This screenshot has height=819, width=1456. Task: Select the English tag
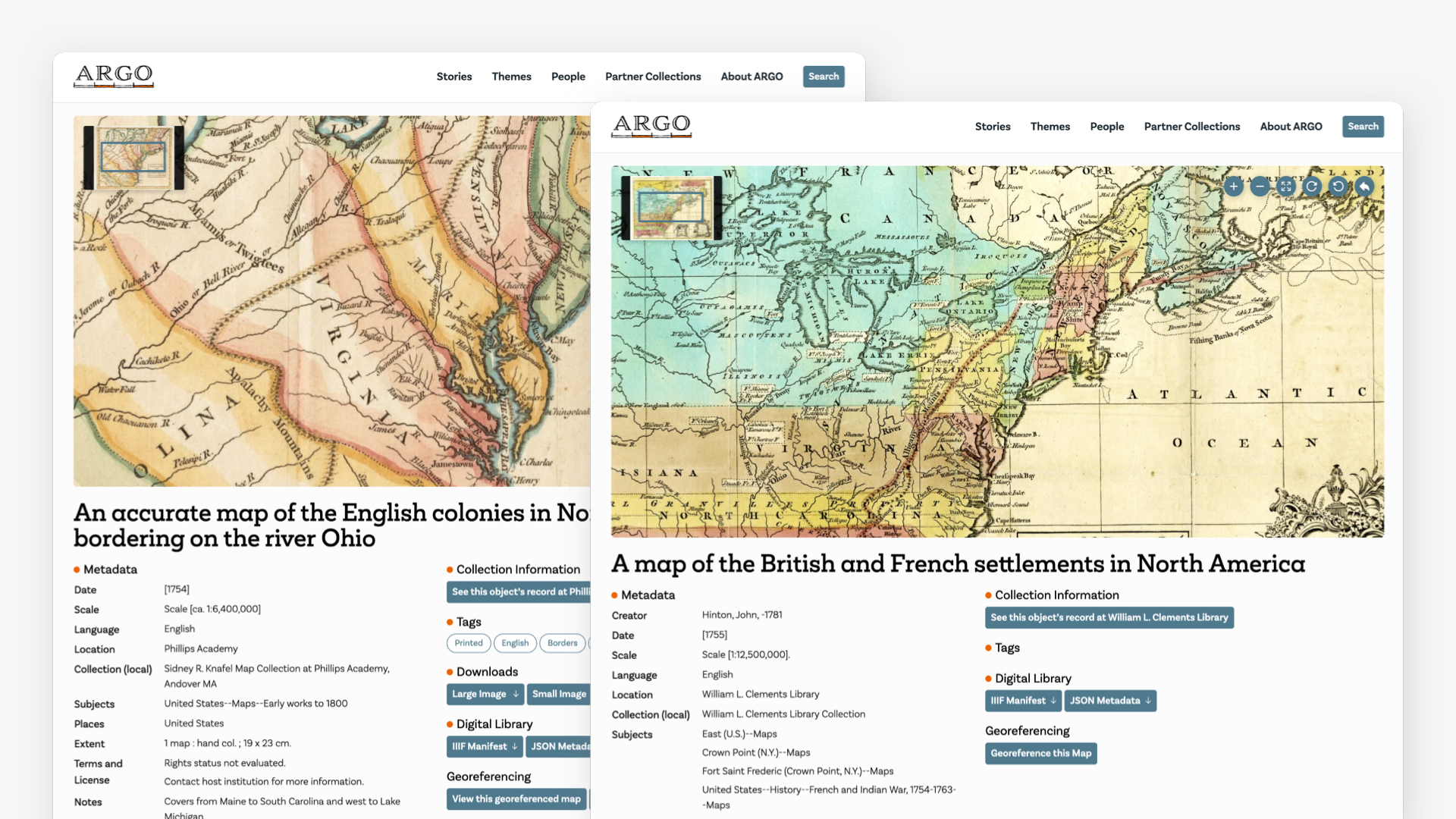515,643
